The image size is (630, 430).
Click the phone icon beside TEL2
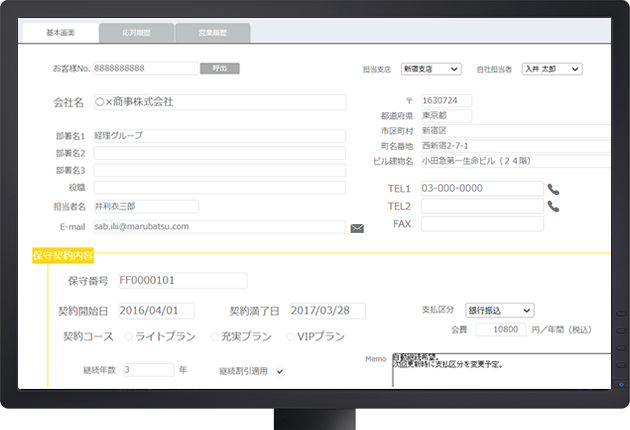point(553,206)
